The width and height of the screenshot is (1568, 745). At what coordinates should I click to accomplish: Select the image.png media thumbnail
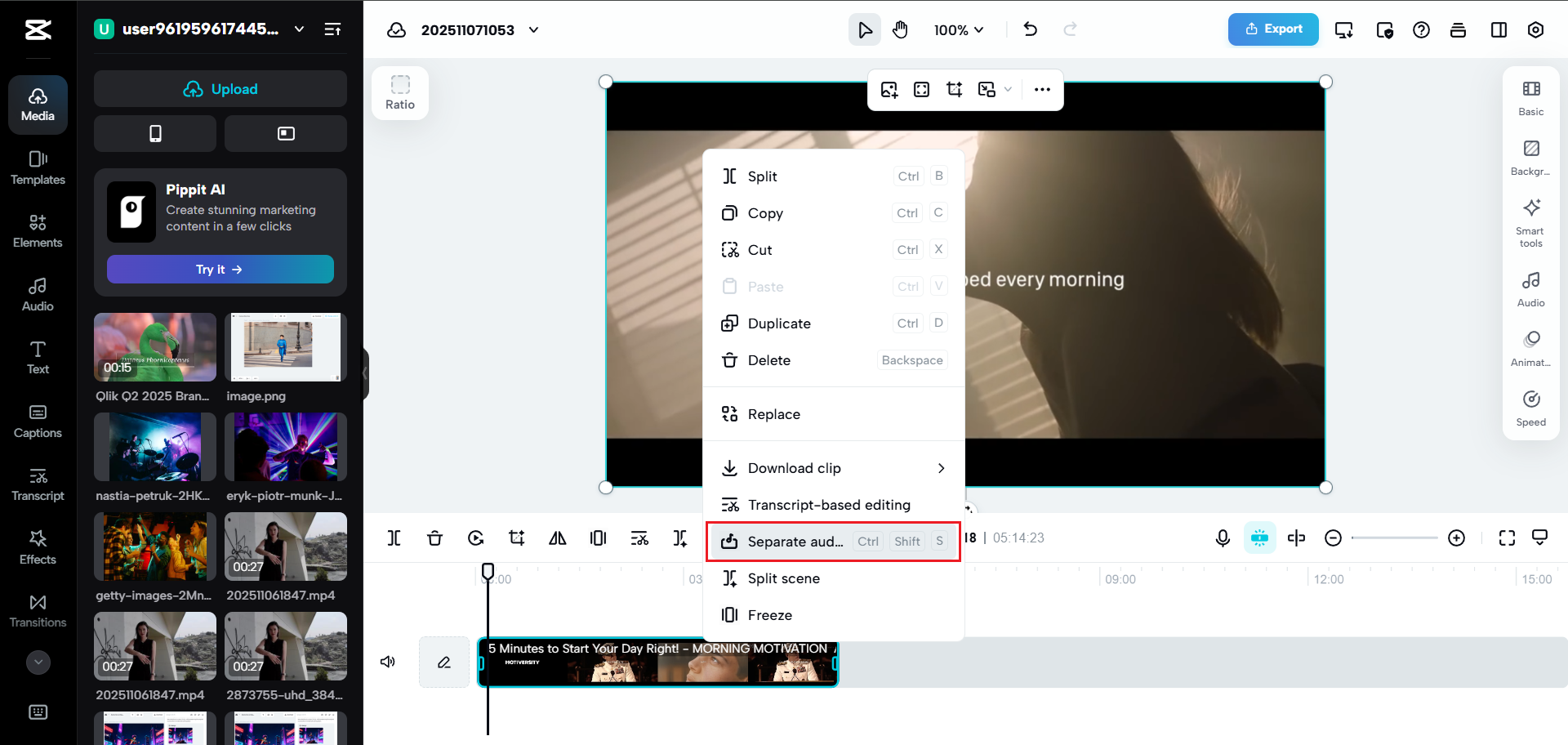pyautogui.click(x=286, y=347)
